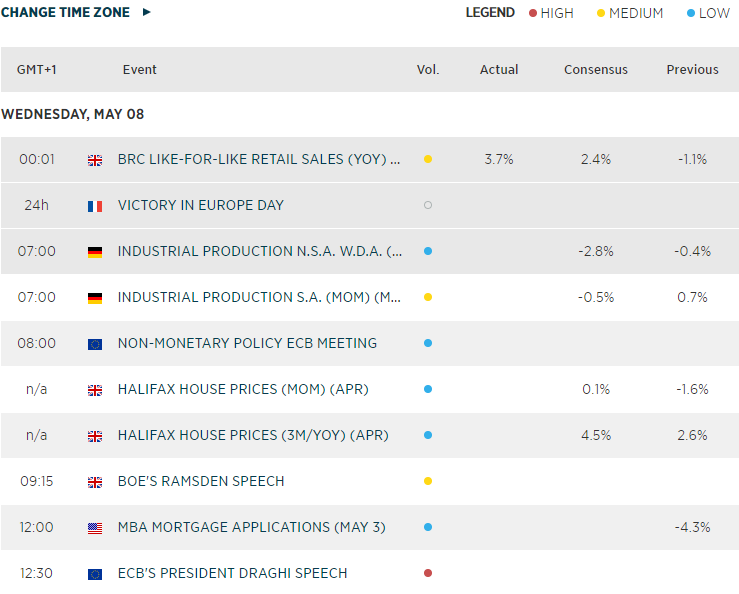Open the Change Time Zone selector
The height and width of the screenshot is (594, 739).
[x=65, y=13]
